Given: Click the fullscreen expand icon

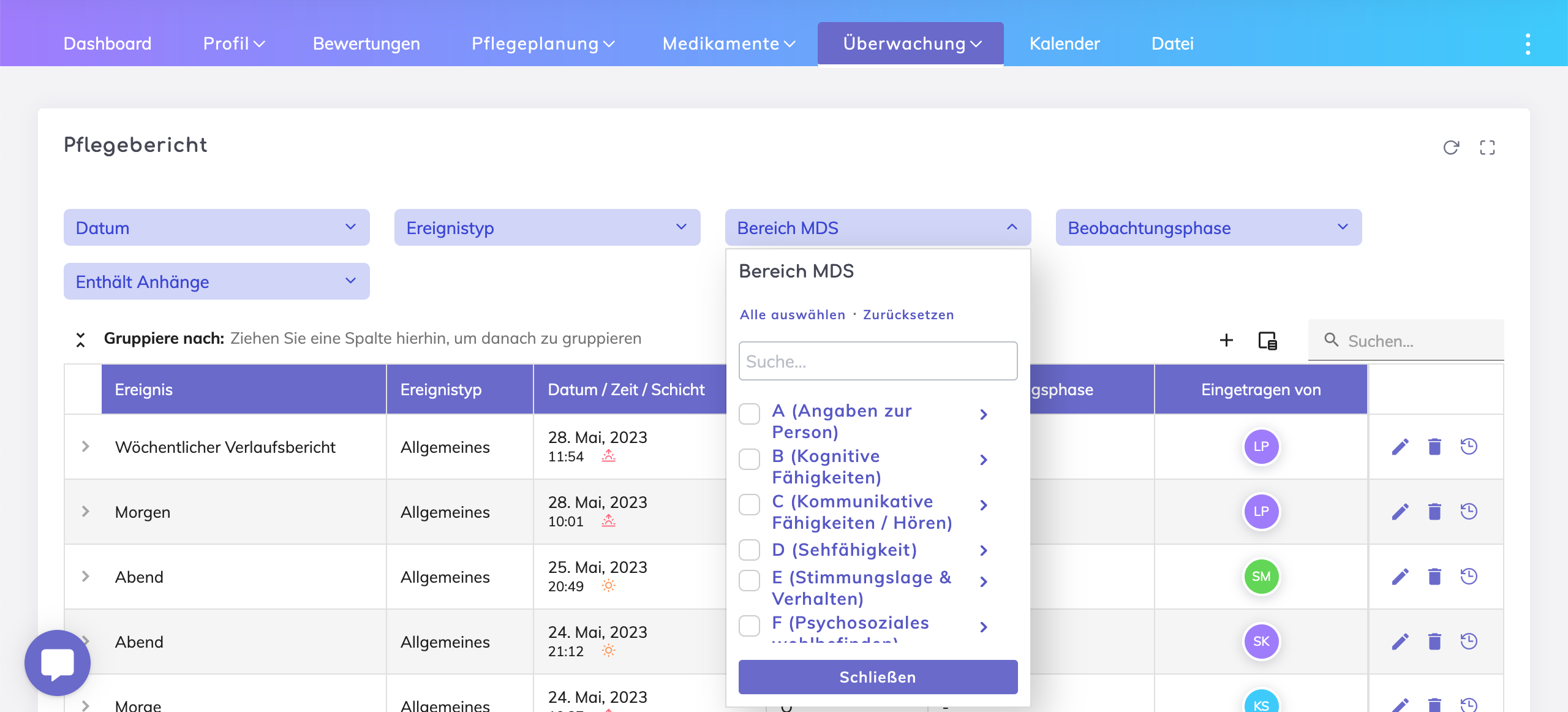Looking at the screenshot, I should coord(1487,148).
